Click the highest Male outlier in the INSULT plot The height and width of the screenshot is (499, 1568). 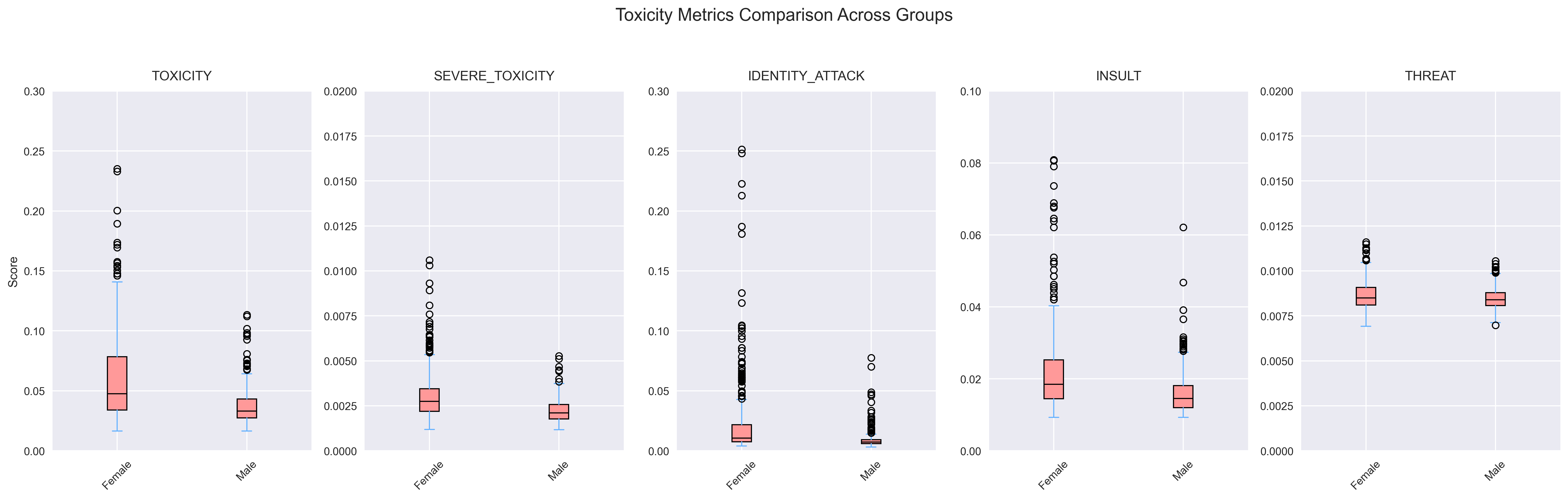pyautogui.click(x=1183, y=228)
